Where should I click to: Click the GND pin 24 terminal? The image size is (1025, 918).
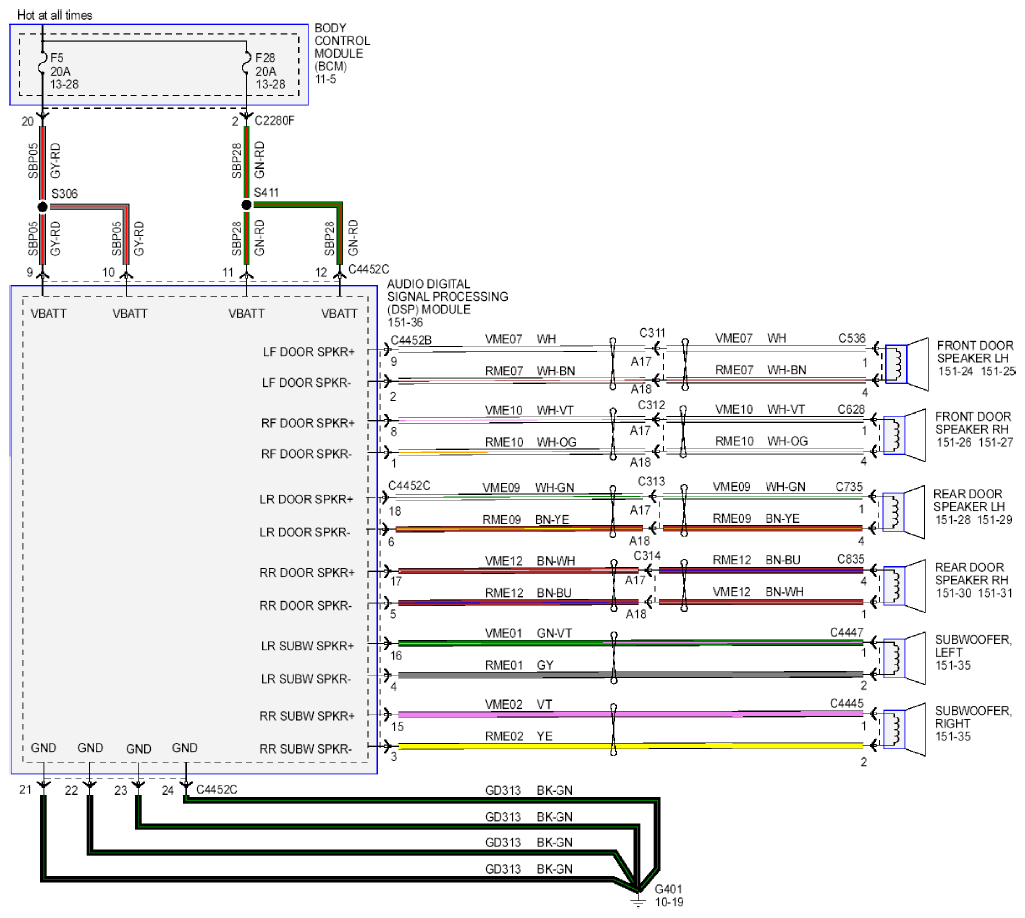186,784
